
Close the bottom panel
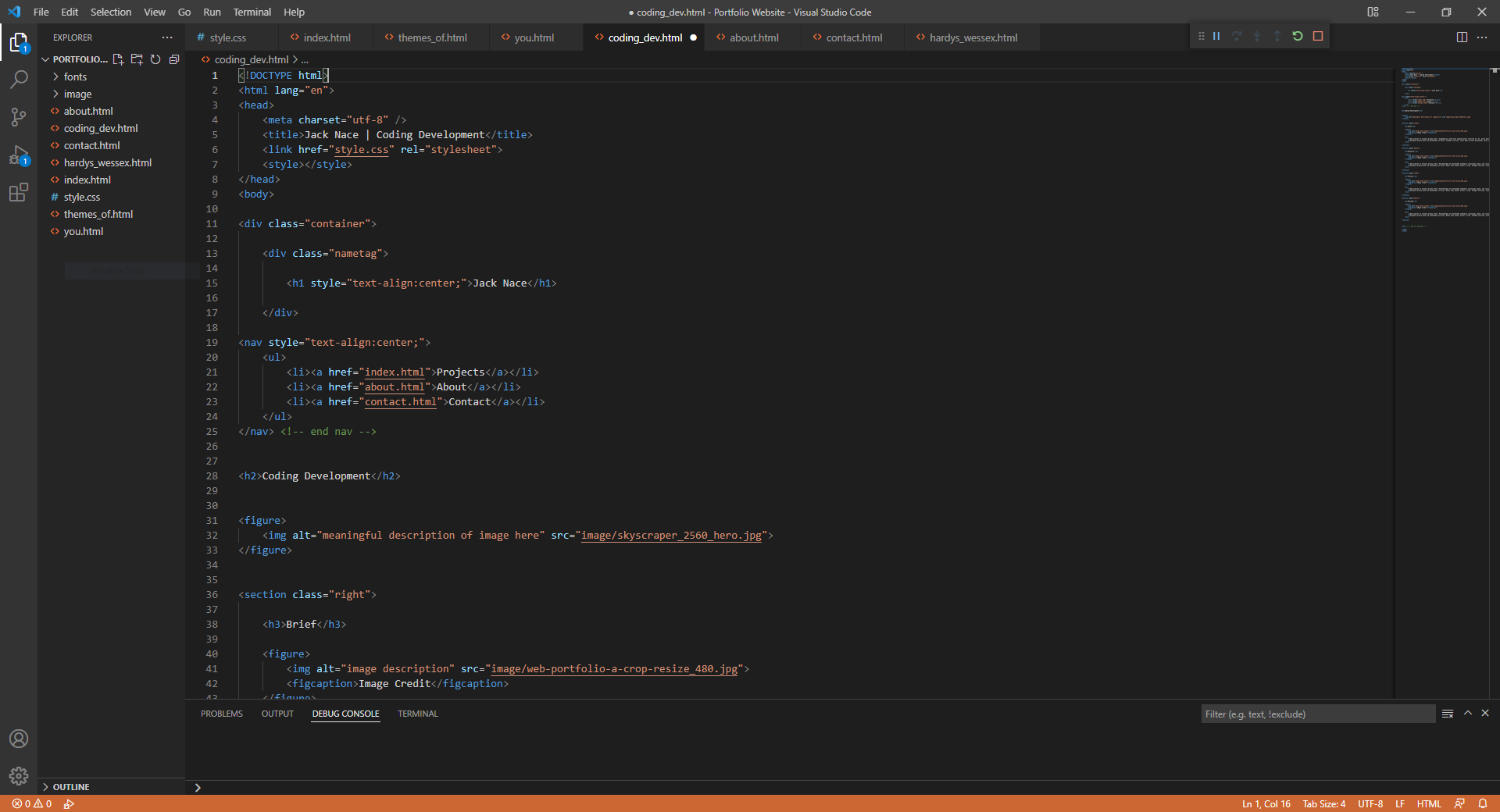click(1485, 714)
